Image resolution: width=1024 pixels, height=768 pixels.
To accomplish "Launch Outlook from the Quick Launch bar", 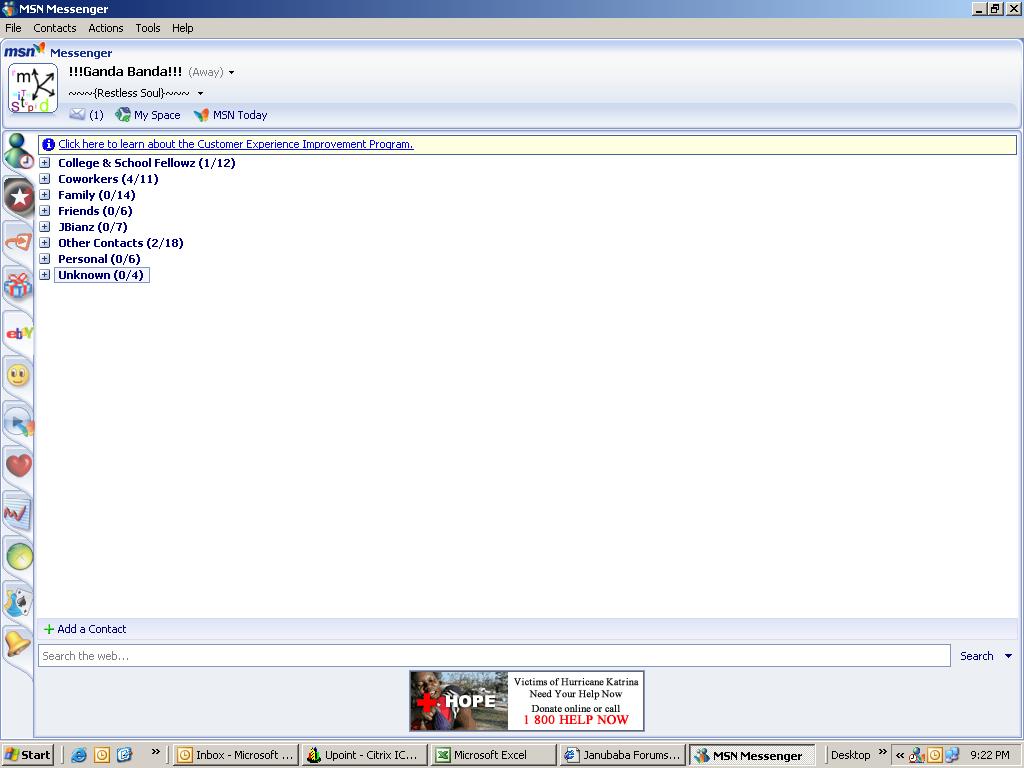I will 102,755.
